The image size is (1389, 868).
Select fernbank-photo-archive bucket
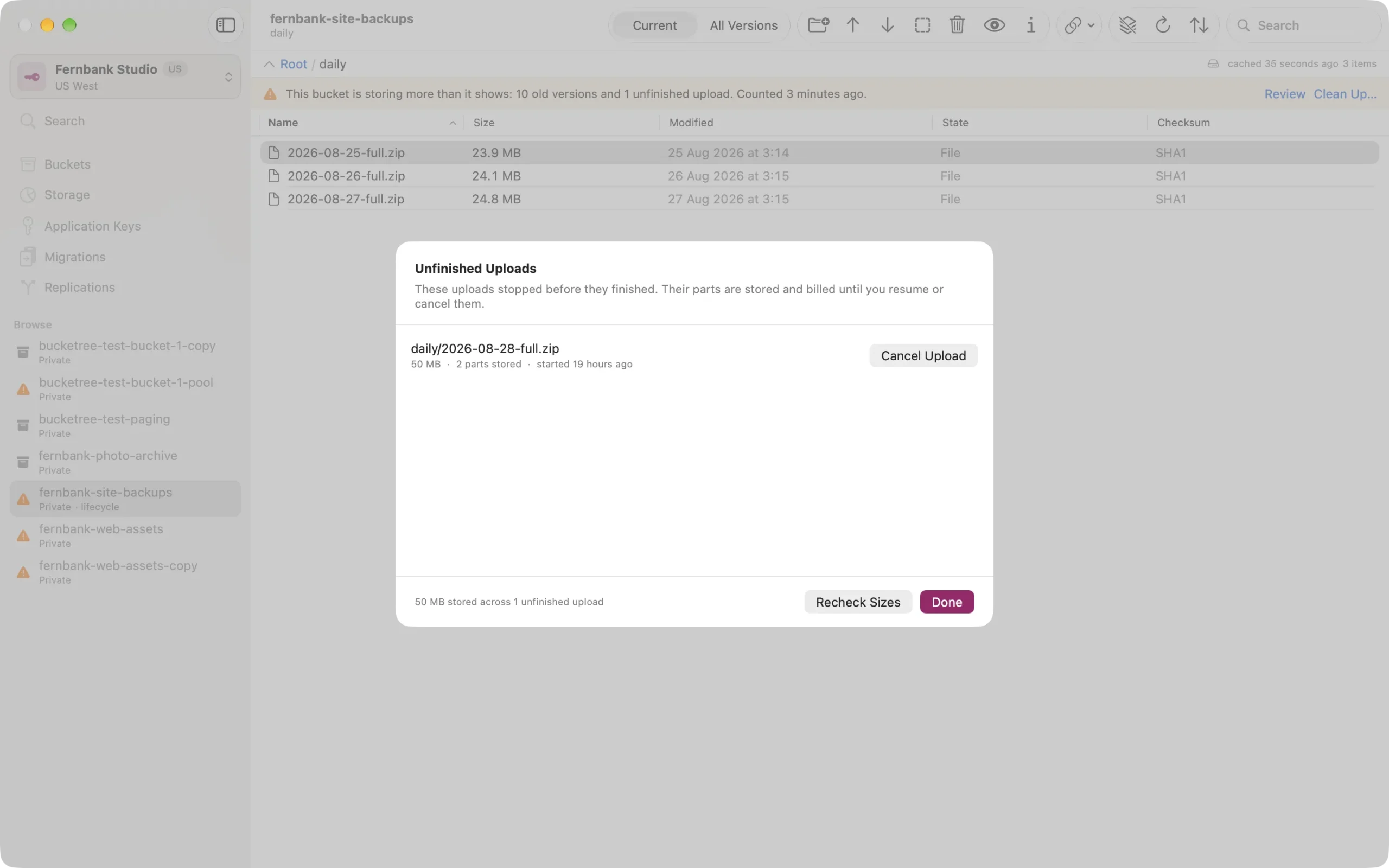[125, 462]
